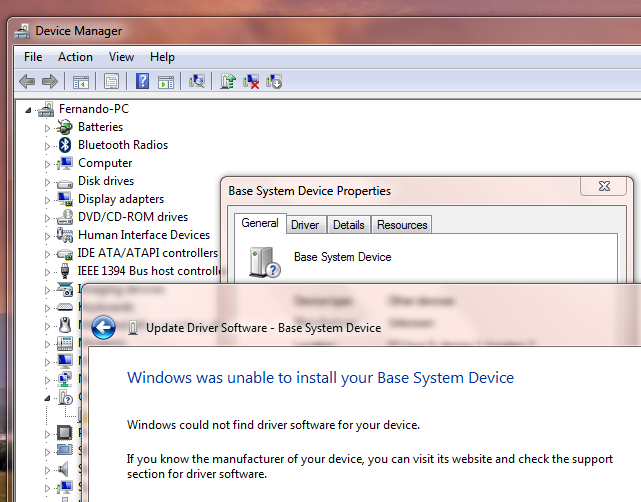Select Disk drives tree label
The height and width of the screenshot is (502, 641).
(x=106, y=181)
